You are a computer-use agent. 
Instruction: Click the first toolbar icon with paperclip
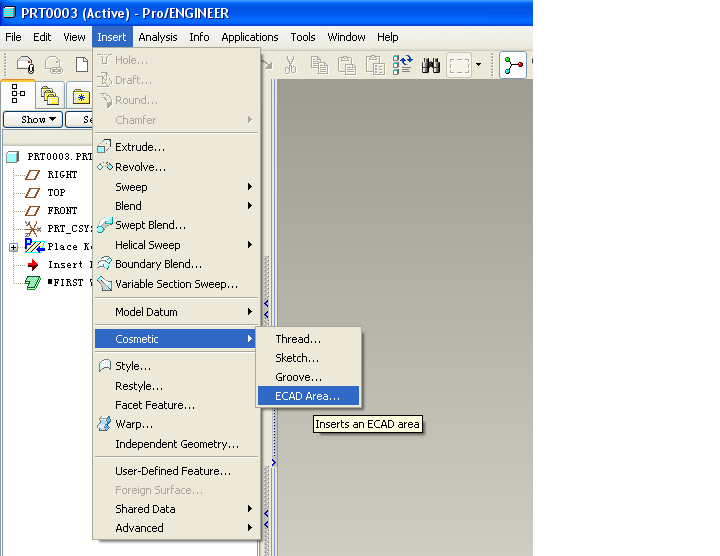tap(25, 65)
